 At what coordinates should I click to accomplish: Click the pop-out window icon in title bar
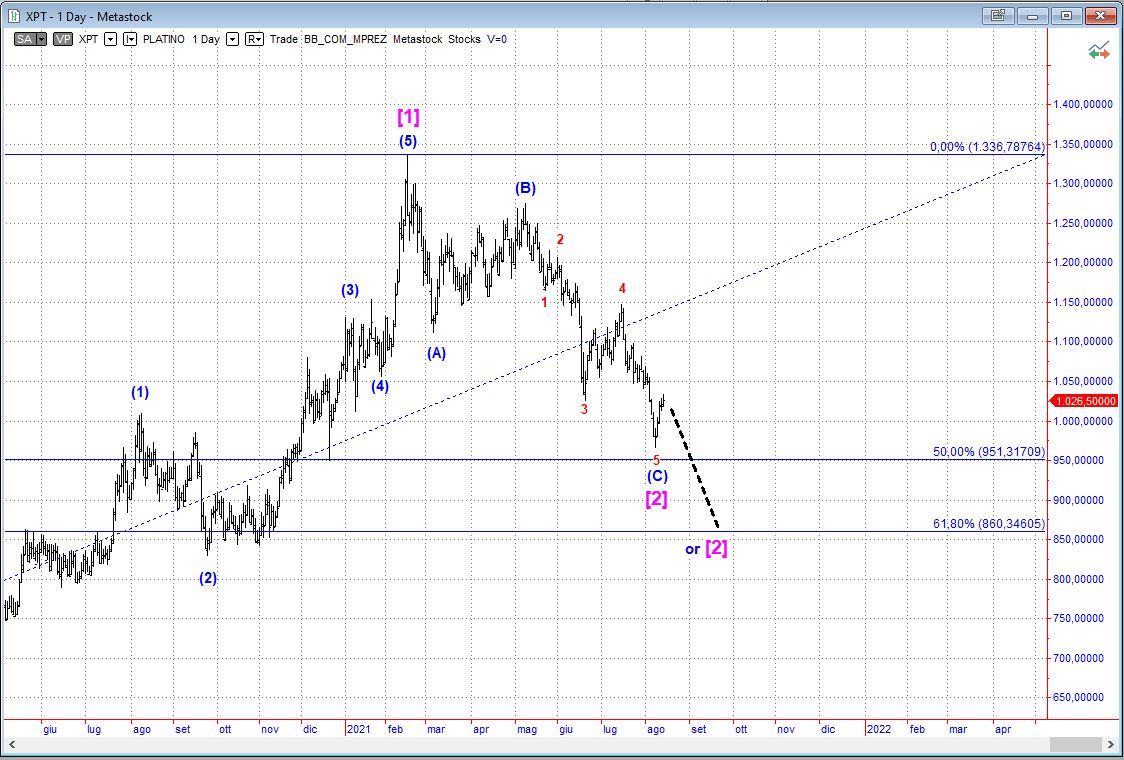tap(997, 15)
